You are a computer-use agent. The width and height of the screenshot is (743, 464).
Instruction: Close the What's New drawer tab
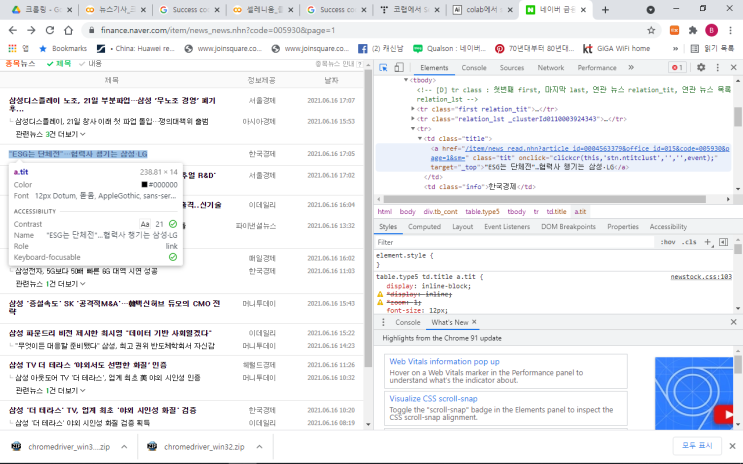pyautogui.click(x=474, y=322)
